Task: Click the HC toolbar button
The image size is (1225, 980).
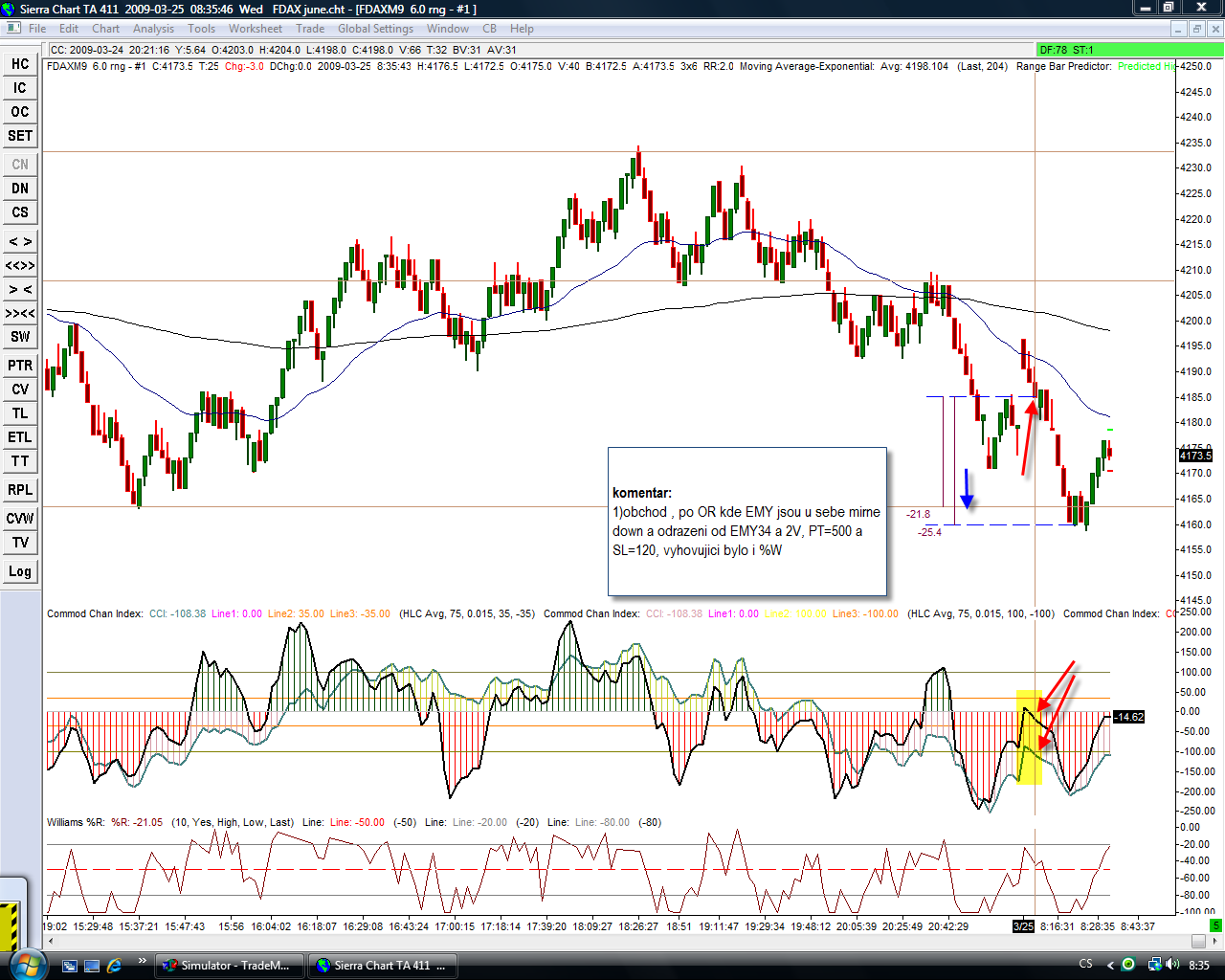Action: (x=20, y=64)
